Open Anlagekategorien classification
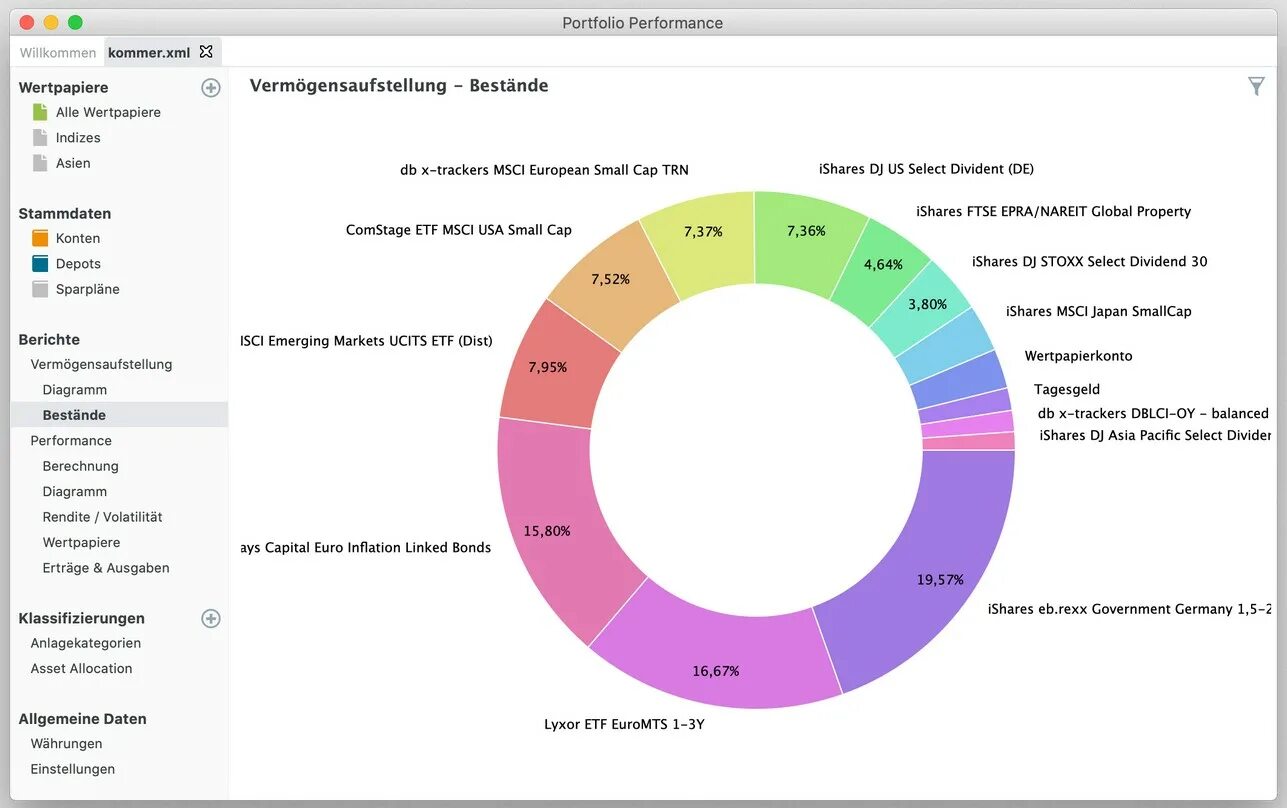Viewport: 1287px width, 808px height. click(x=85, y=643)
